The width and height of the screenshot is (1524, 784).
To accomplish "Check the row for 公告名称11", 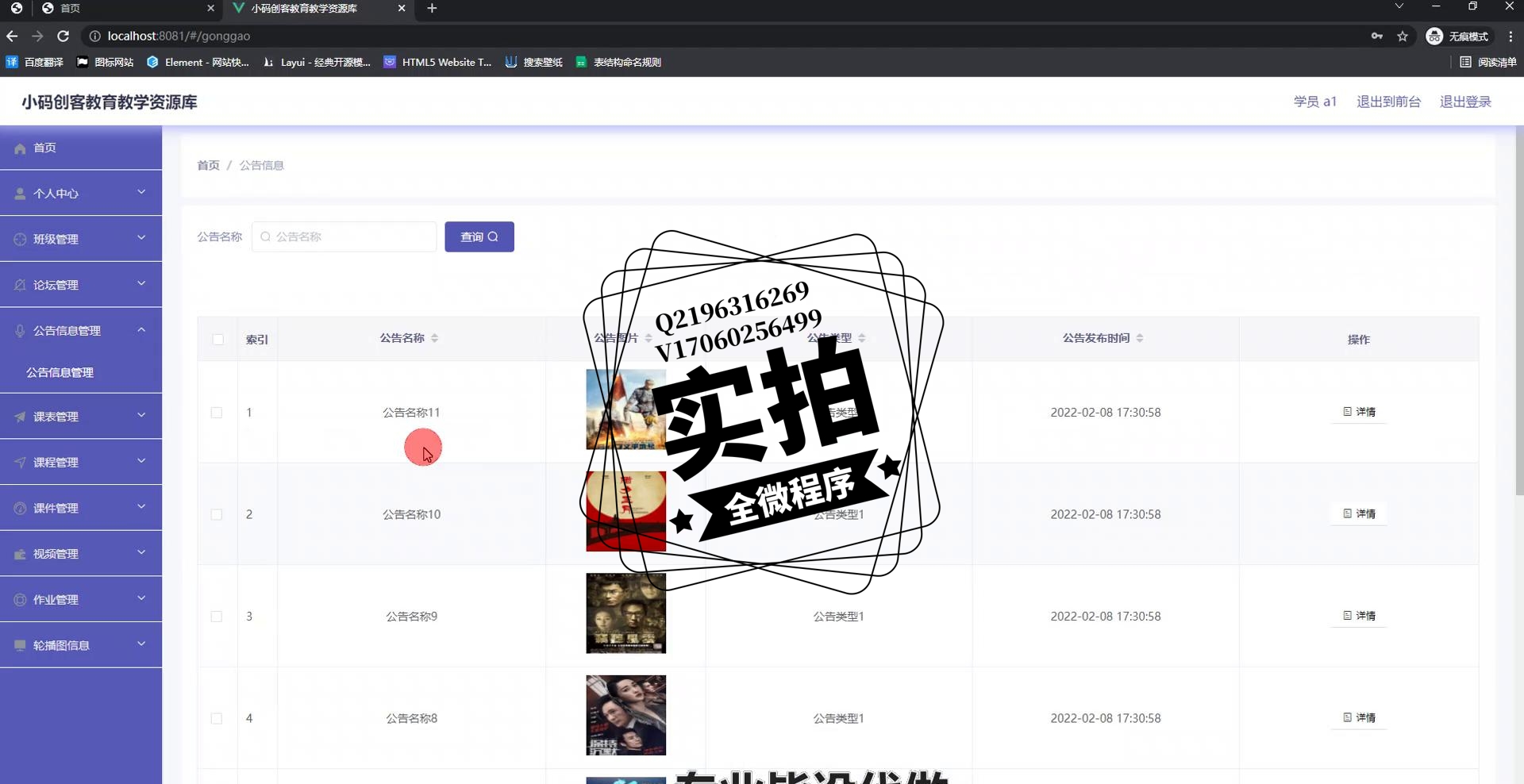I will tap(217, 413).
